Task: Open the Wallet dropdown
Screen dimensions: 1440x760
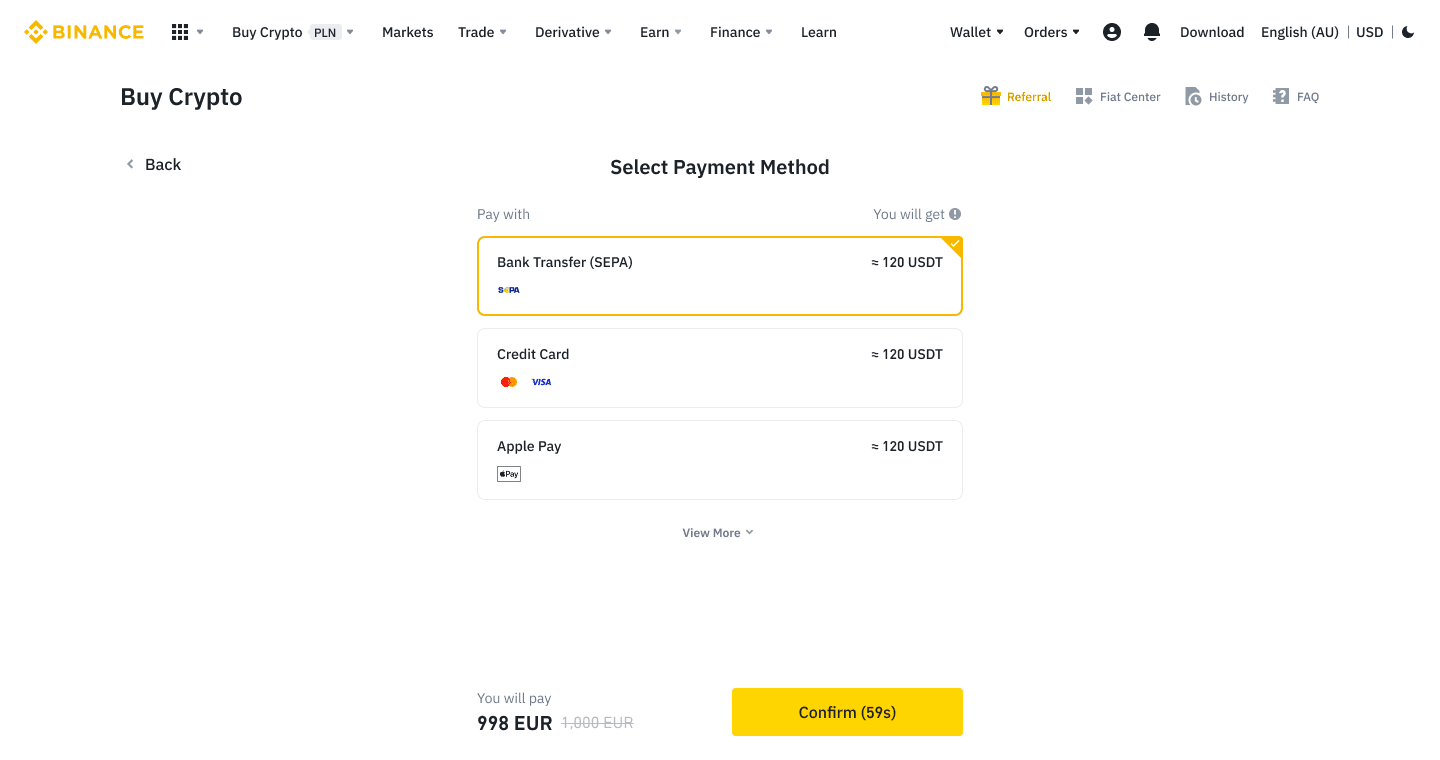Action: (976, 32)
